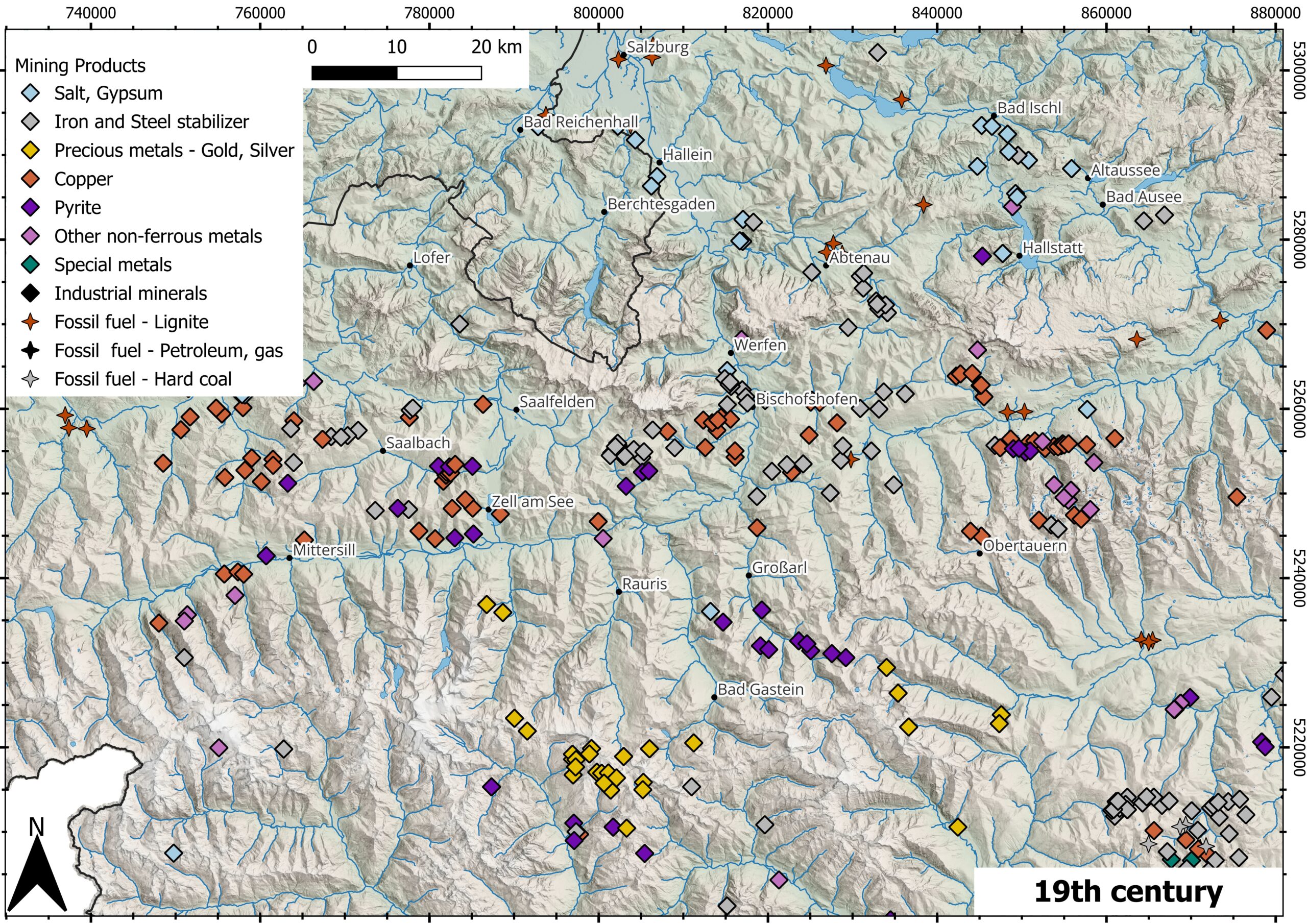Click the Salzburg city point marker
Viewport: 1307px width, 924px height.
point(623,55)
